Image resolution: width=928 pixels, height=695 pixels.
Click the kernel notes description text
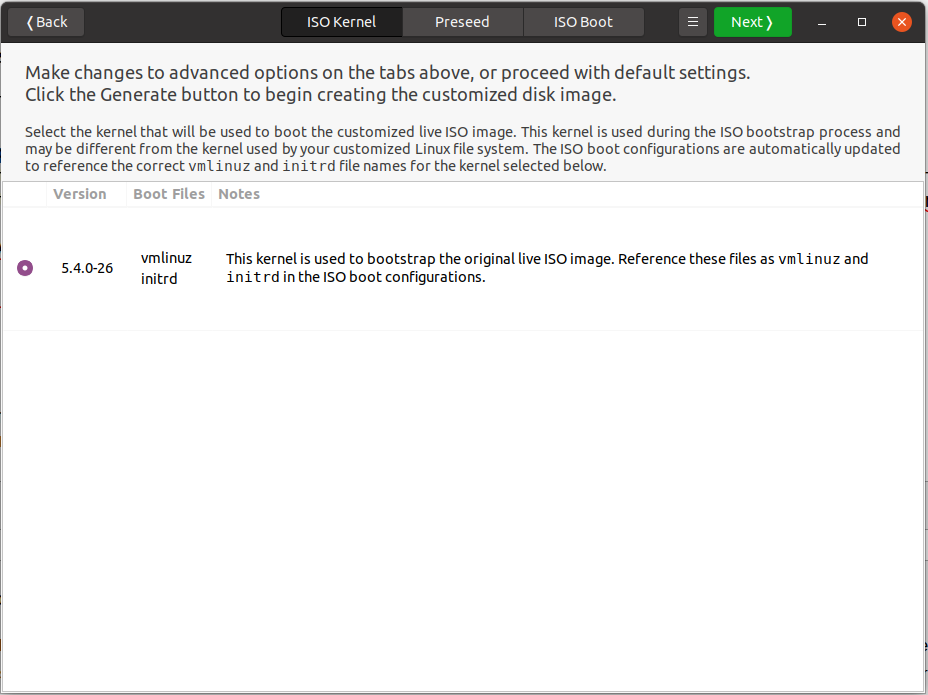point(547,268)
